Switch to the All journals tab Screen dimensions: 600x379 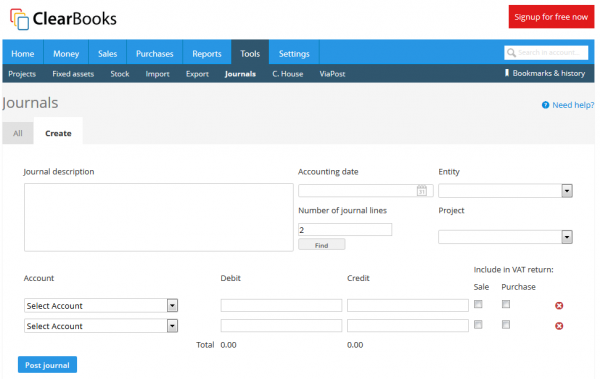click(18, 133)
